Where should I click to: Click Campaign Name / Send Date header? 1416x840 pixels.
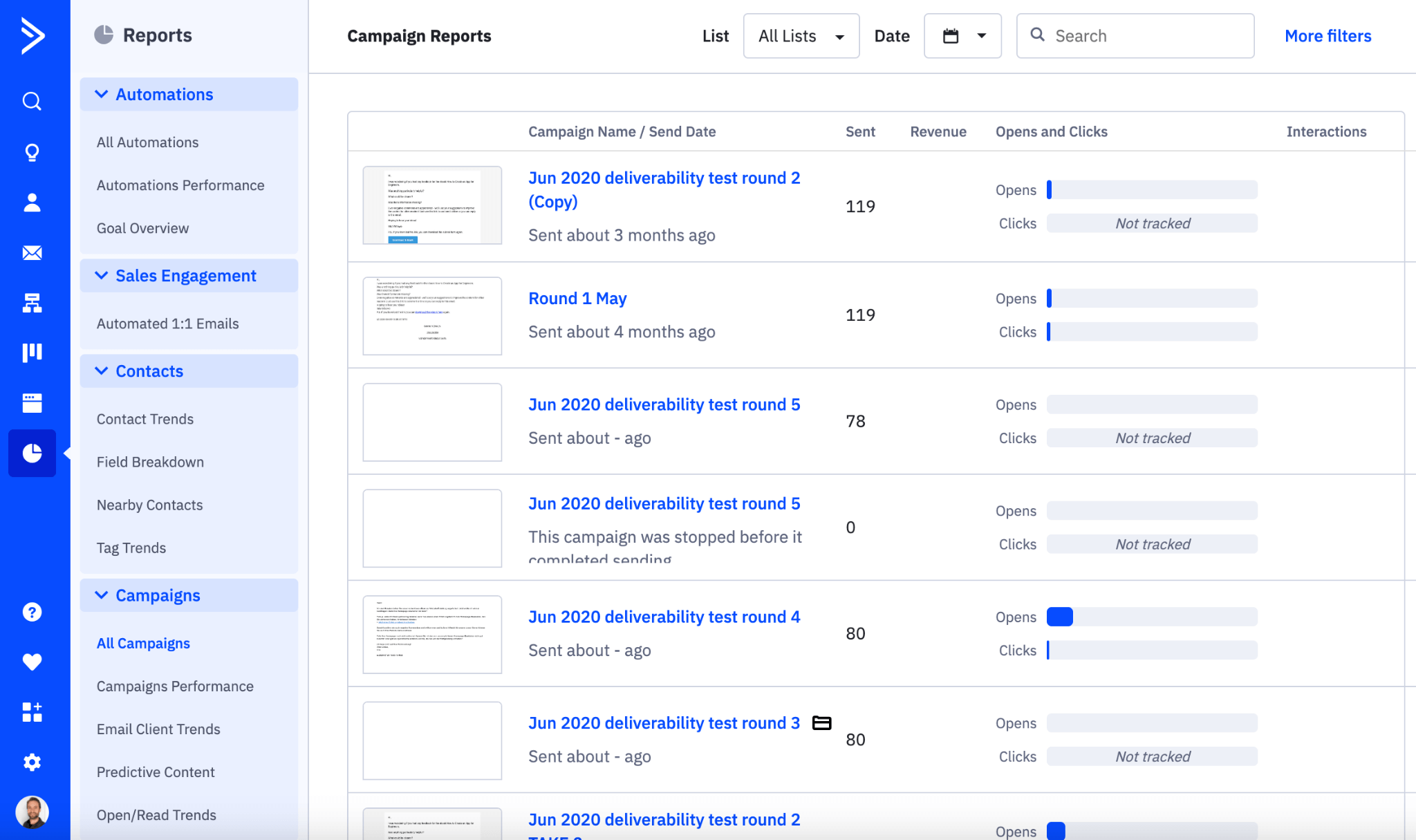[622, 131]
